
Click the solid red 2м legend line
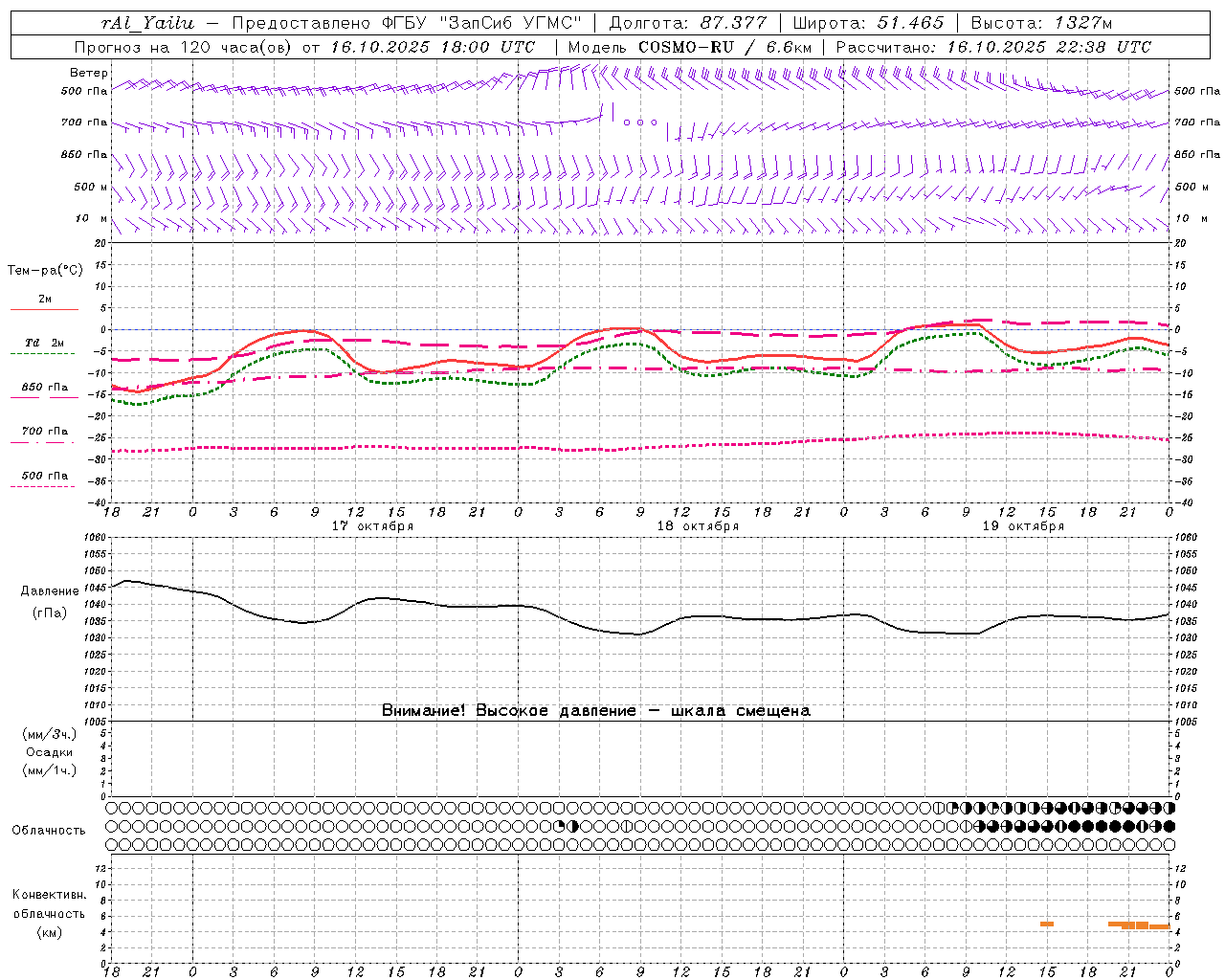(x=44, y=309)
